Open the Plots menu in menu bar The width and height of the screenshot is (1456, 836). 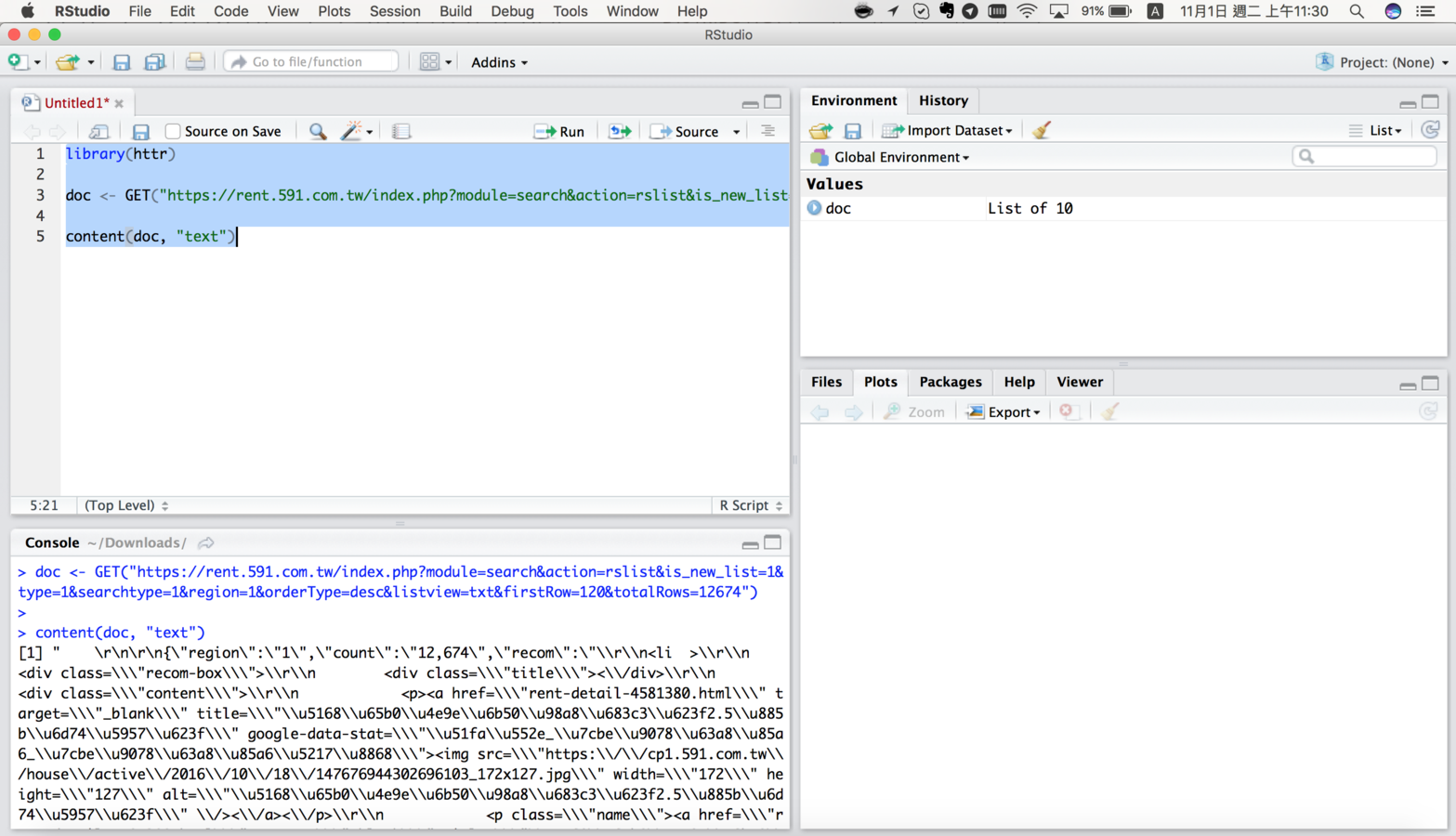click(334, 11)
